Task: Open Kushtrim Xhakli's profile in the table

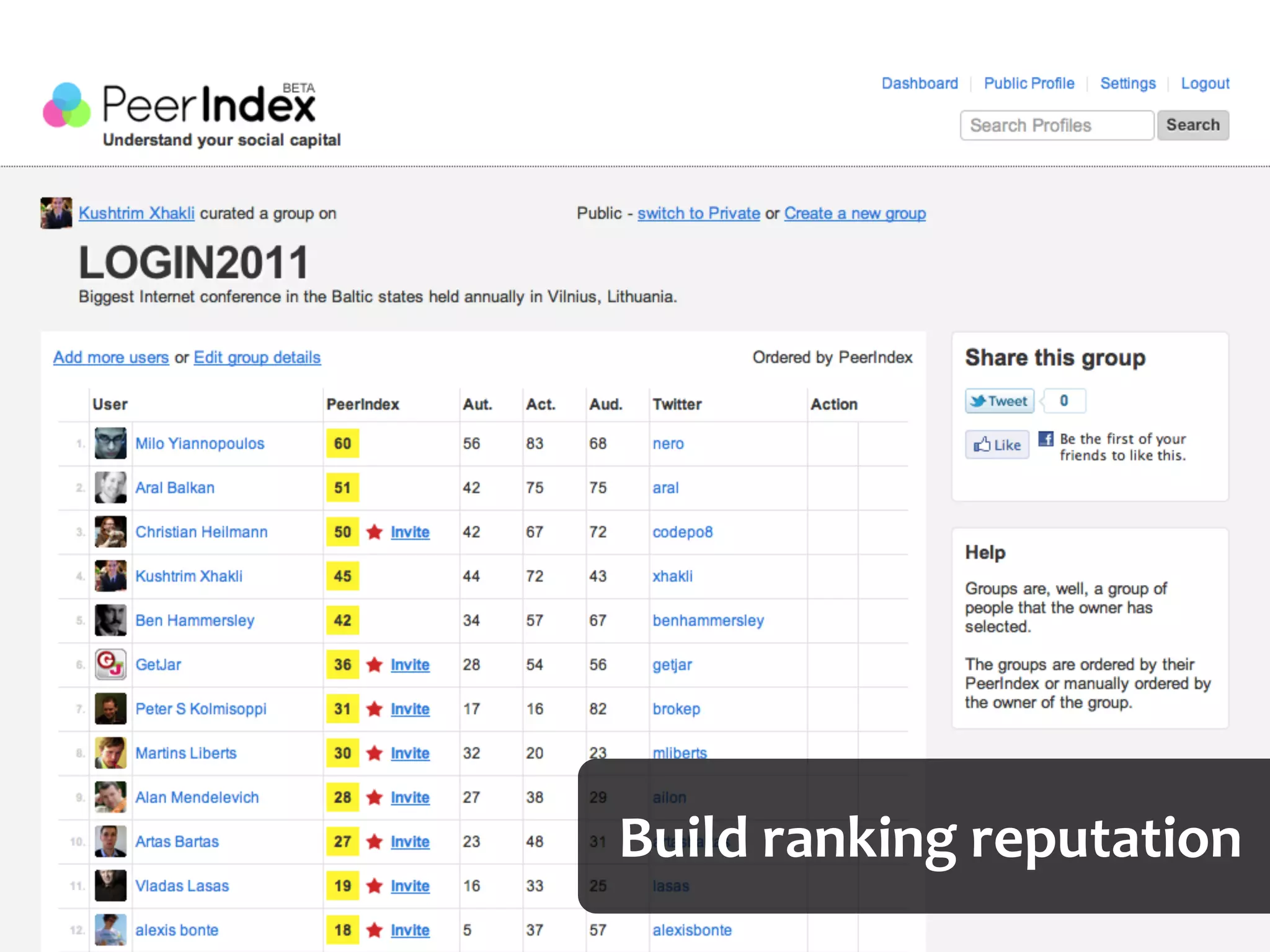Action: [189, 576]
